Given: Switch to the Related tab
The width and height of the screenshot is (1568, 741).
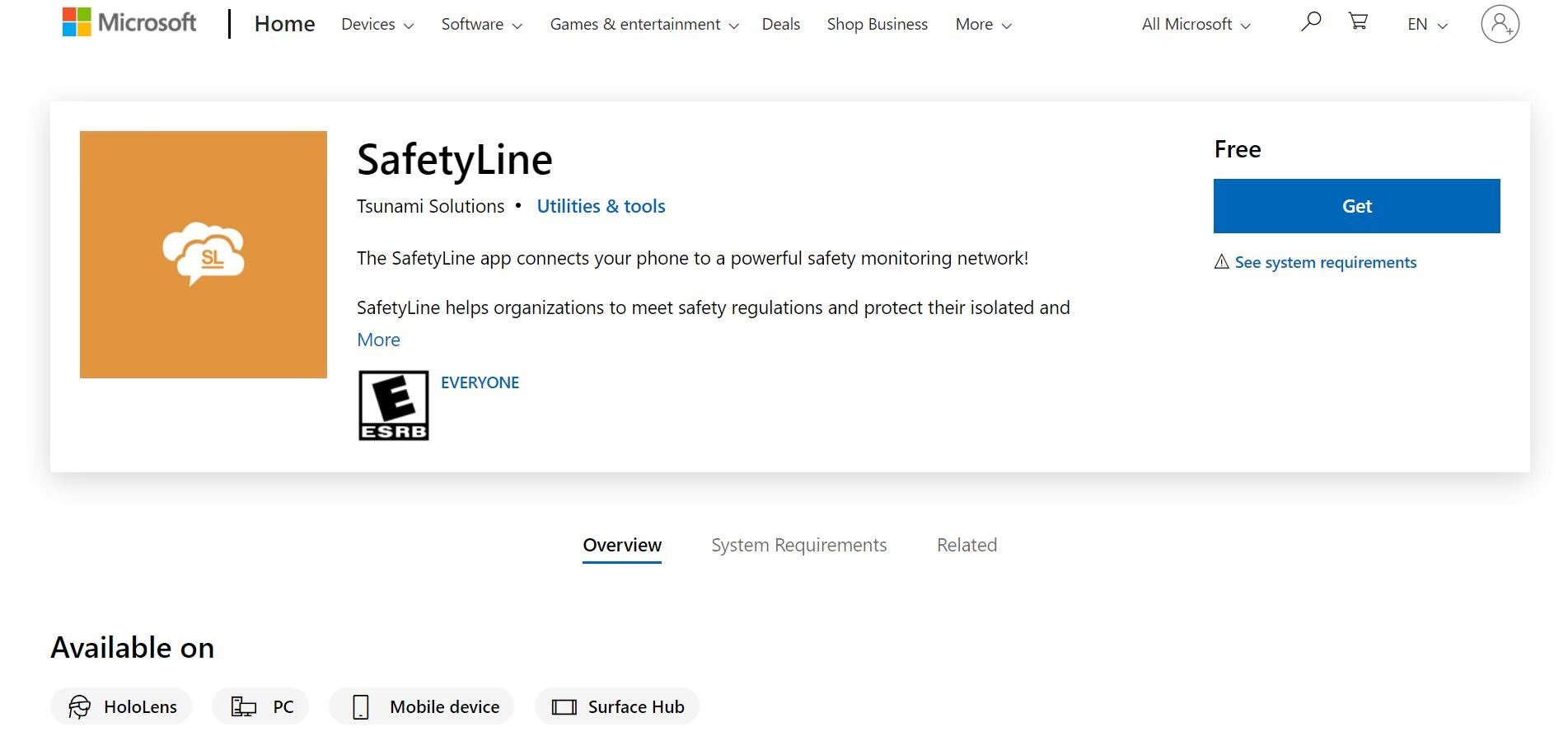Looking at the screenshot, I should [967, 545].
